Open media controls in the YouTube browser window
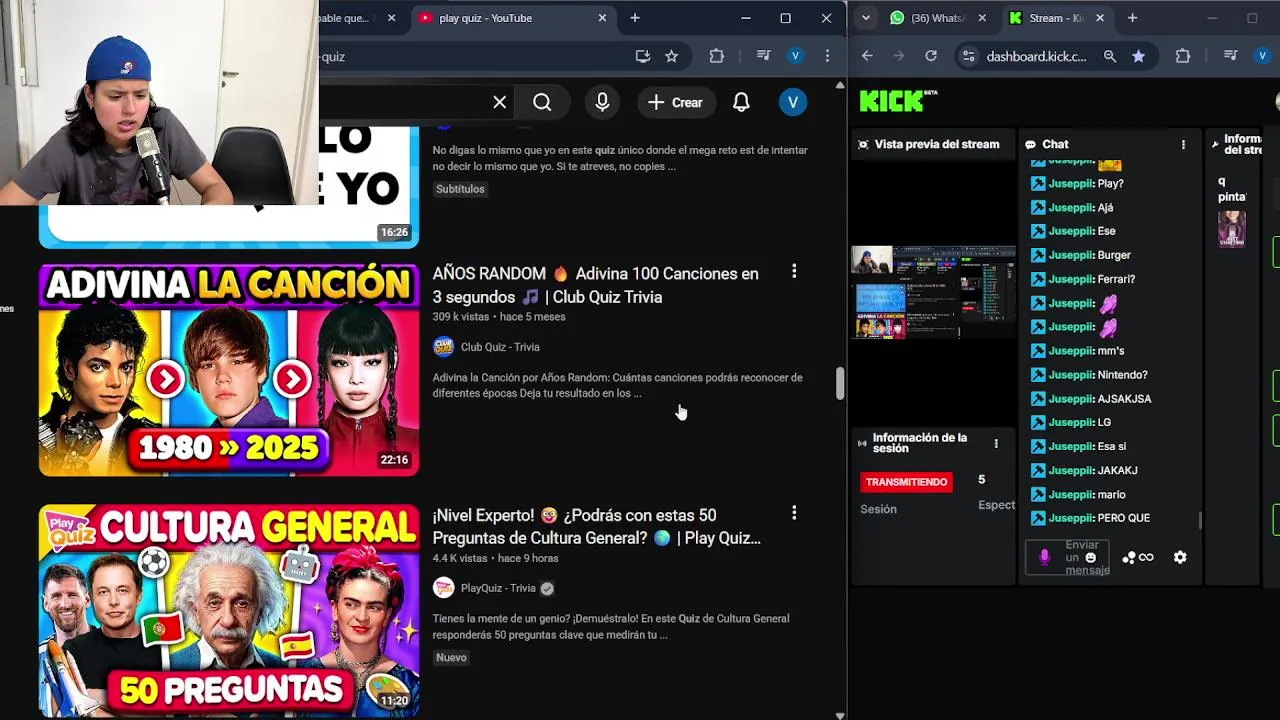This screenshot has width=1280, height=720. [x=763, y=56]
